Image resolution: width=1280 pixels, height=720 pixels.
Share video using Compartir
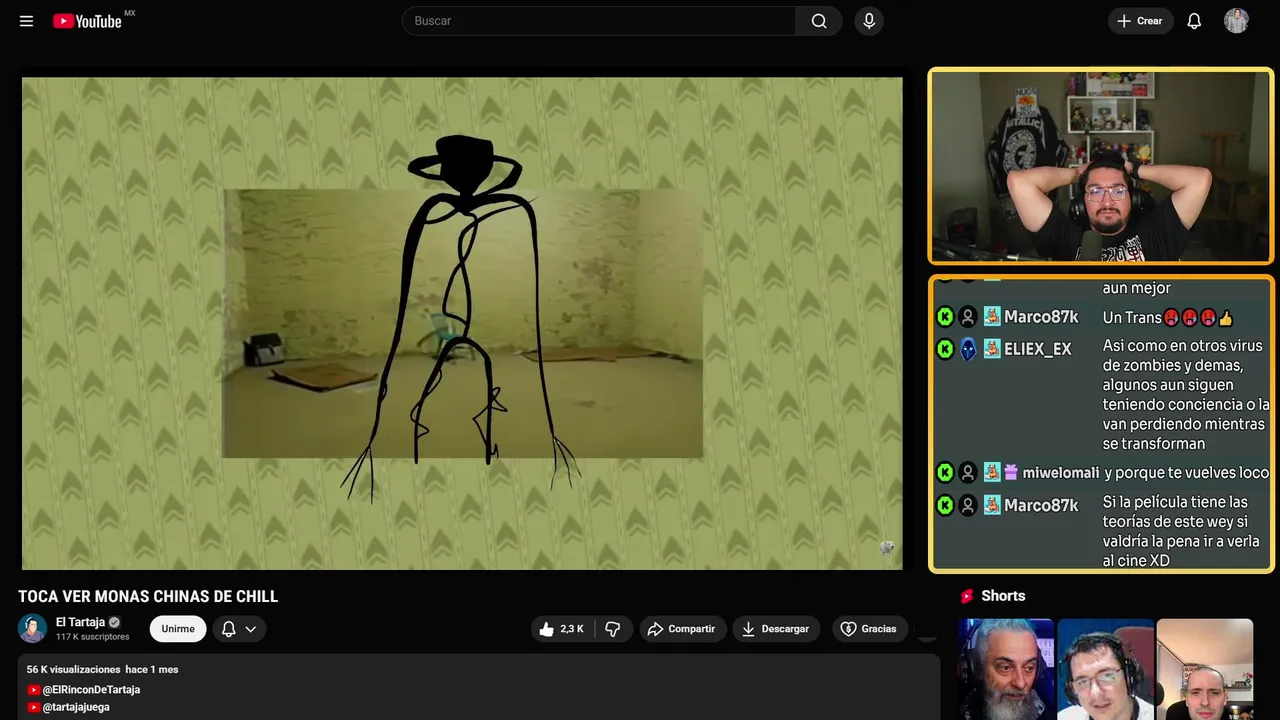(682, 629)
